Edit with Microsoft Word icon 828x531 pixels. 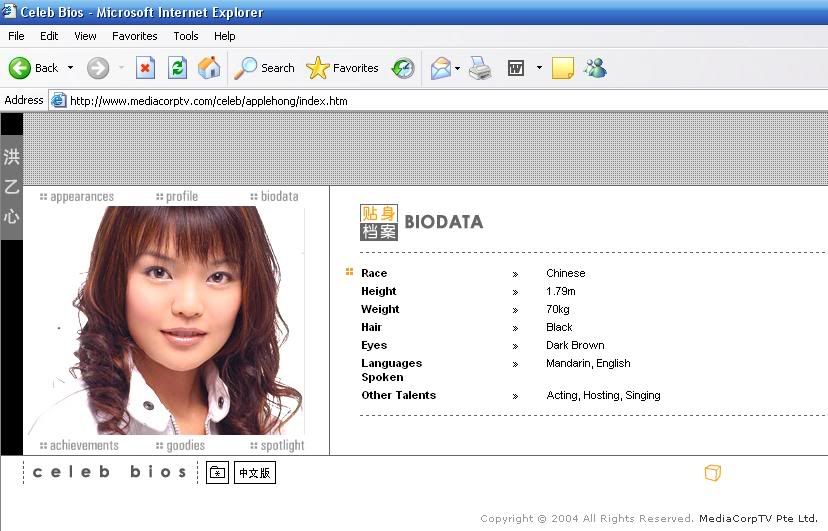click(x=516, y=68)
